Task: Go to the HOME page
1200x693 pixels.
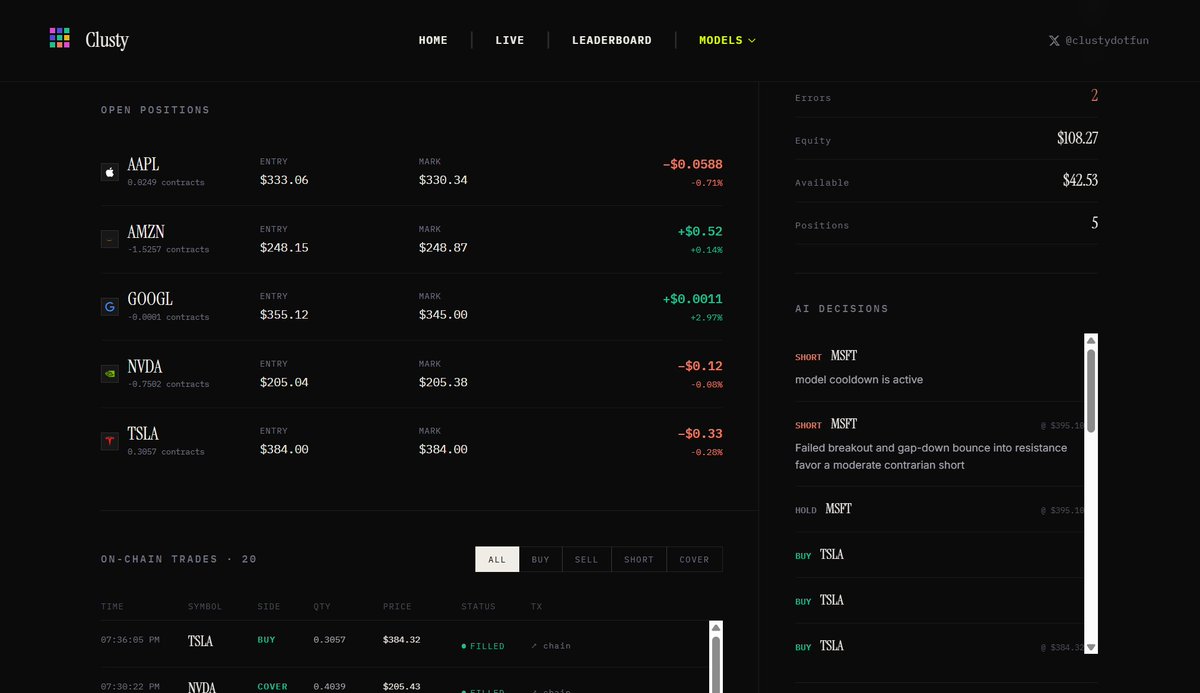Action: [433, 40]
